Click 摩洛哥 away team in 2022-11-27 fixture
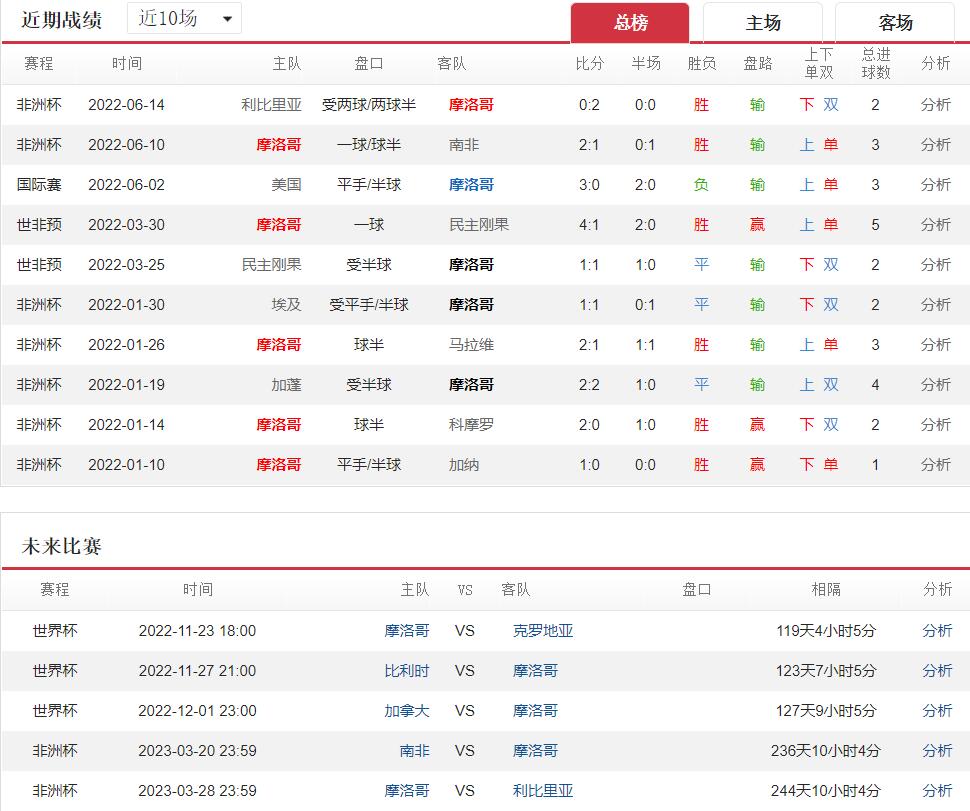 pyautogui.click(x=535, y=671)
